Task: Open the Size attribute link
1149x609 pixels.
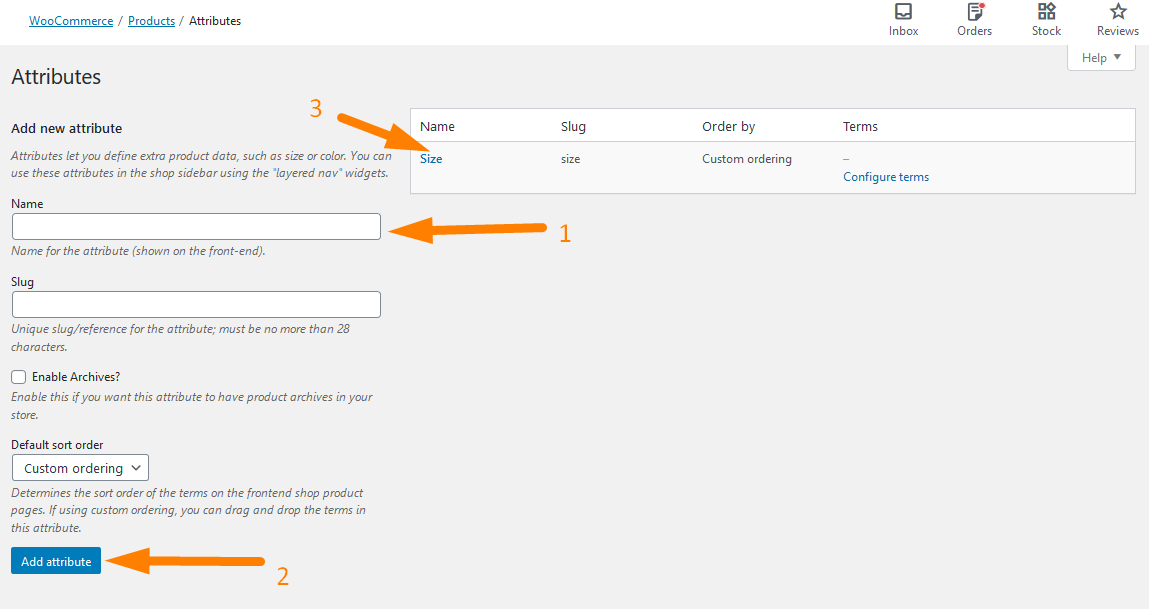Action: click(x=431, y=158)
